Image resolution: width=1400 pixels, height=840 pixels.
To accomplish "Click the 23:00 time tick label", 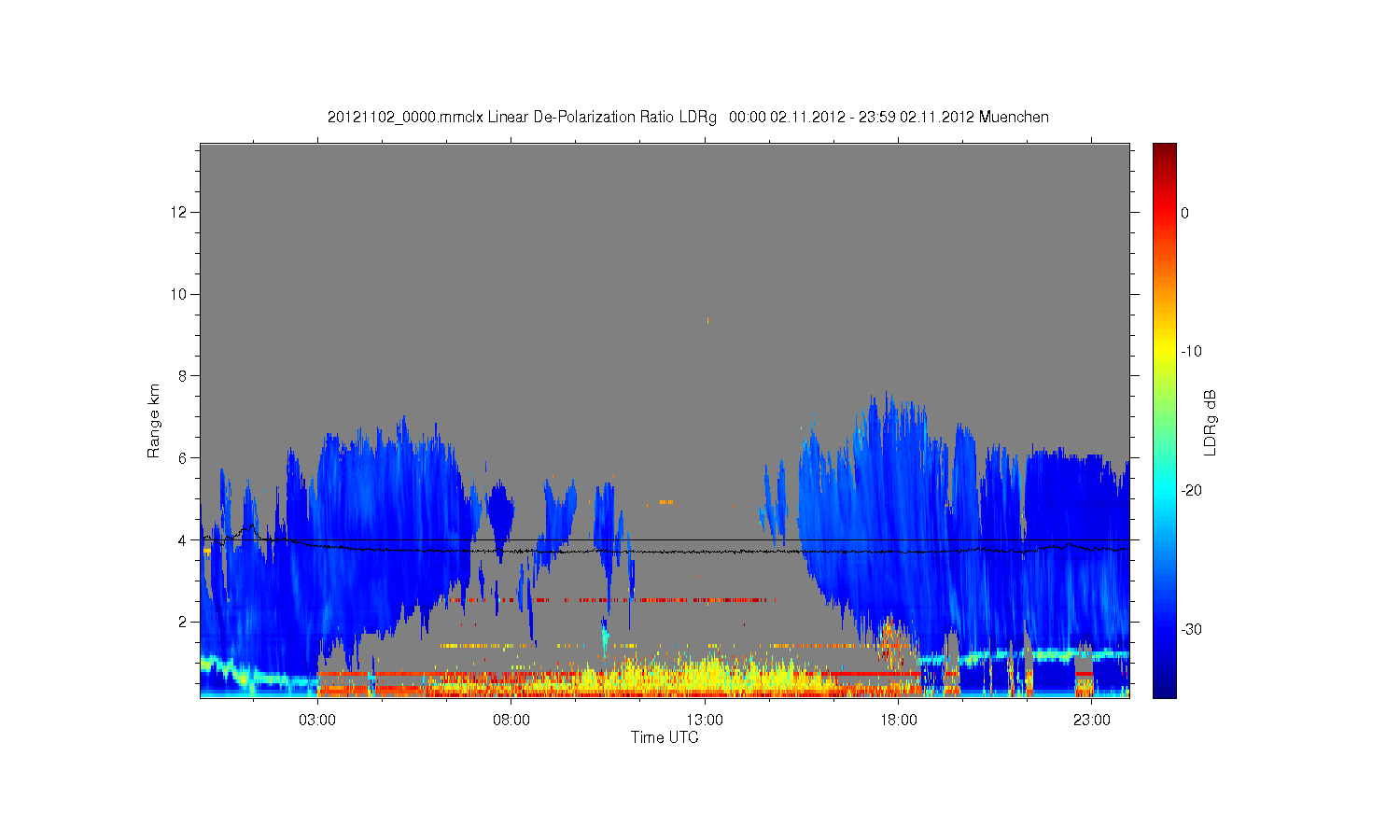I will pyautogui.click(x=1092, y=721).
